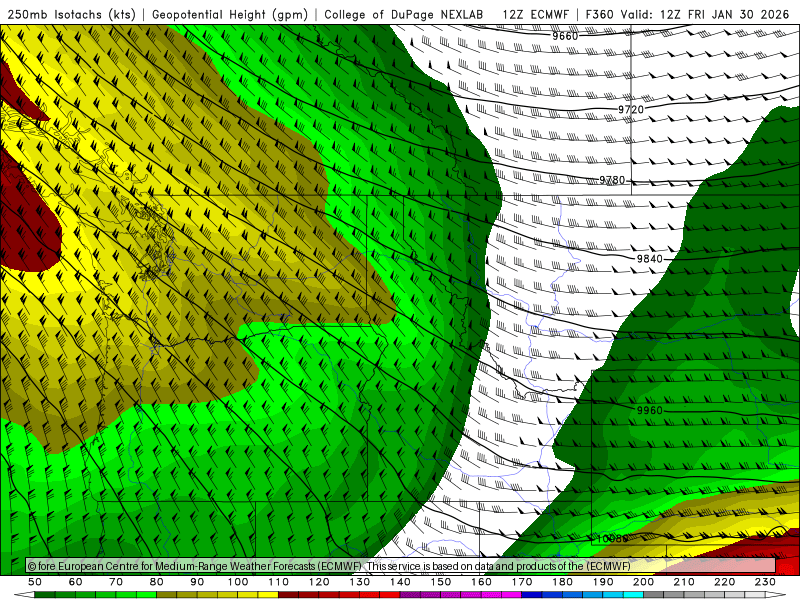Click the 200 value on the color scale
This screenshot has height=600, width=800.
(643, 582)
